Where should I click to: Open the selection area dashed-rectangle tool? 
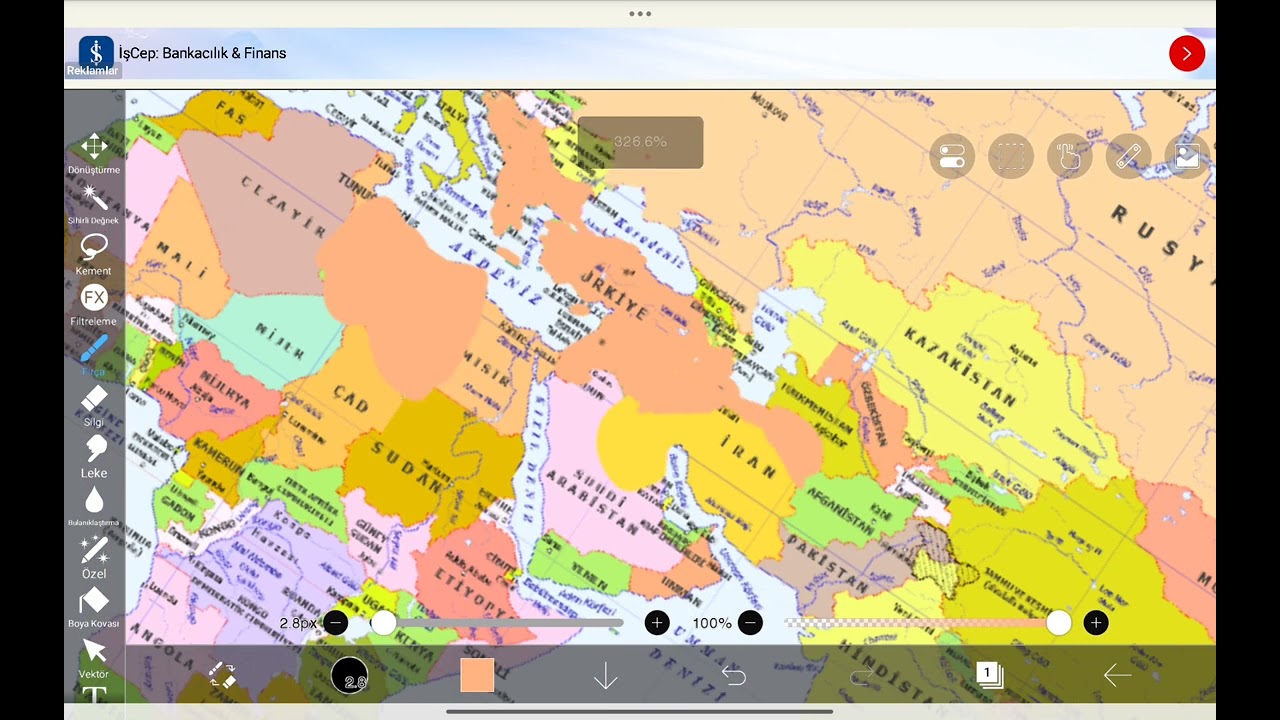point(1011,157)
